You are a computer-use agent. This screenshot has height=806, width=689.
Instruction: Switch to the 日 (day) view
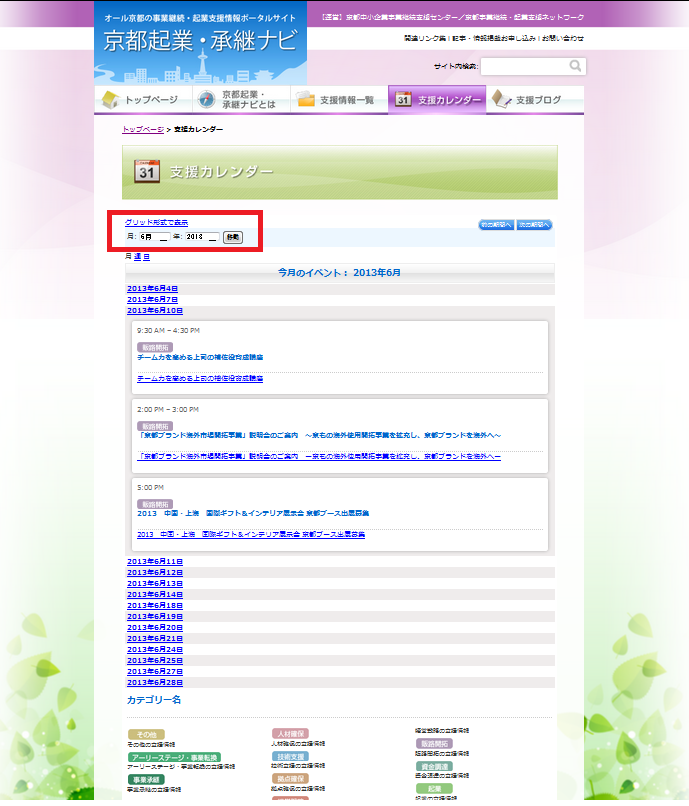[x=147, y=257]
